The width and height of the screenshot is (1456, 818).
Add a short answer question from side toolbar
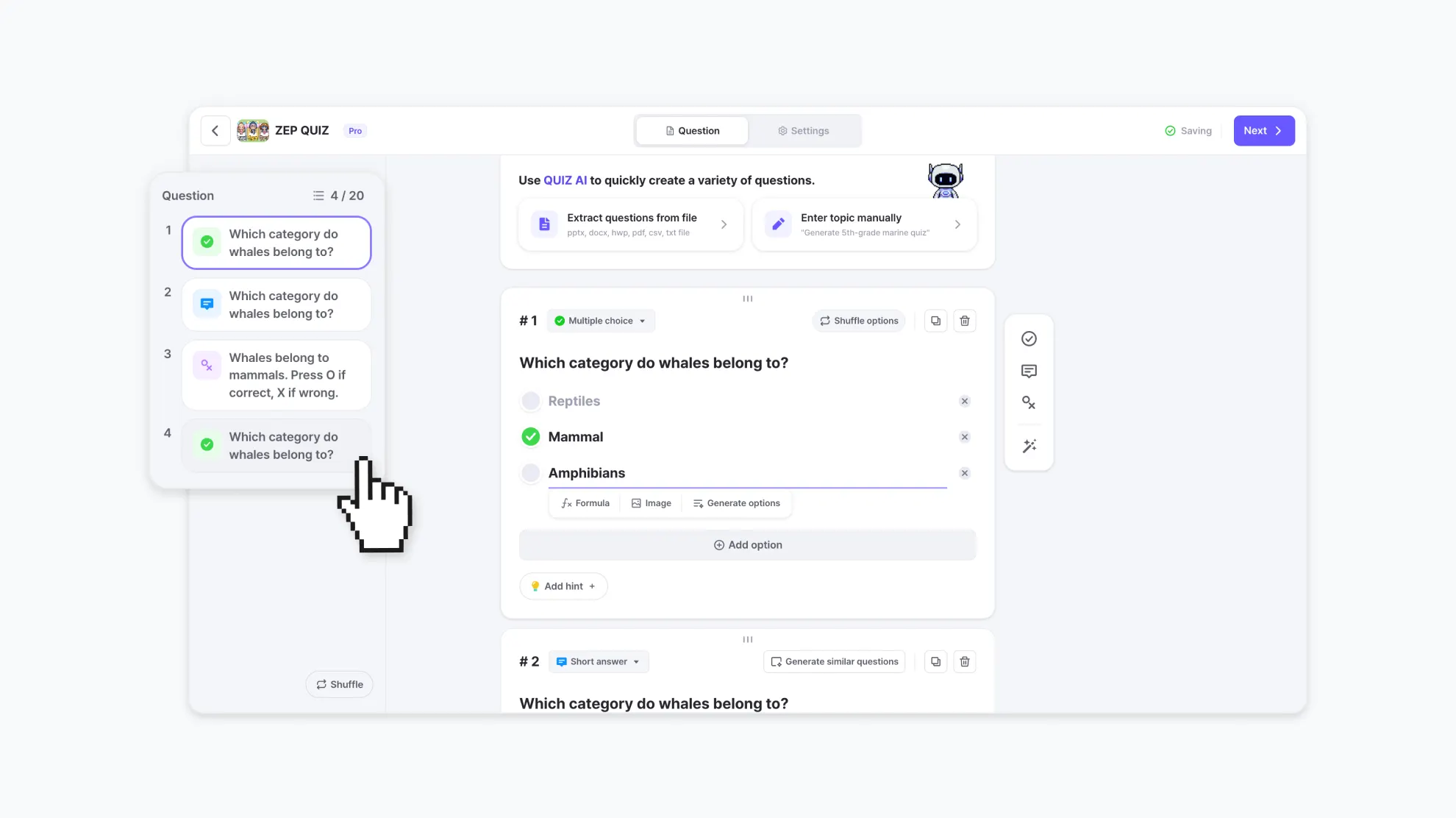pos(1029,371)
